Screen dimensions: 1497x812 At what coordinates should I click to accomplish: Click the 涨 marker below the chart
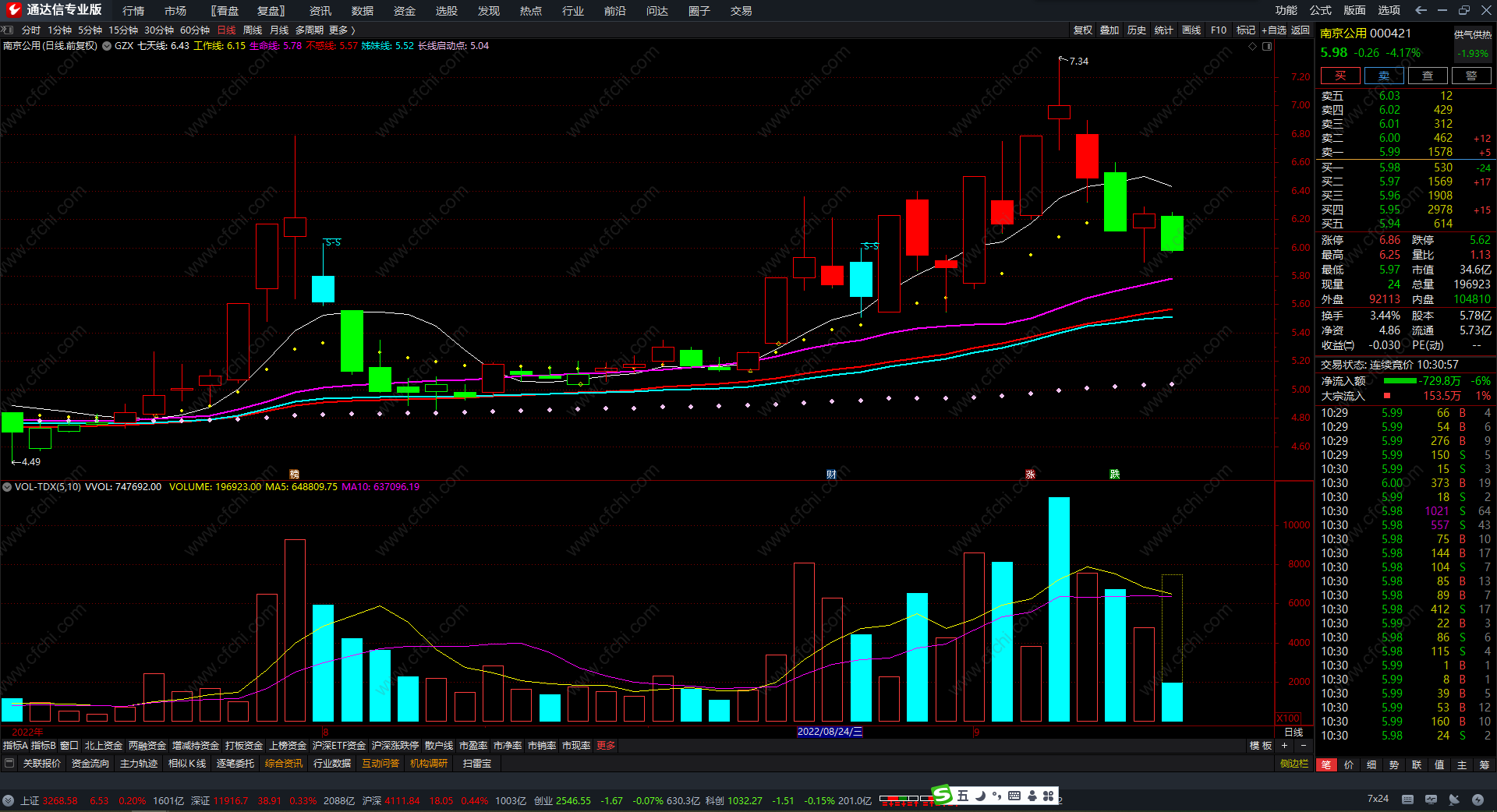click(1030, 474)
